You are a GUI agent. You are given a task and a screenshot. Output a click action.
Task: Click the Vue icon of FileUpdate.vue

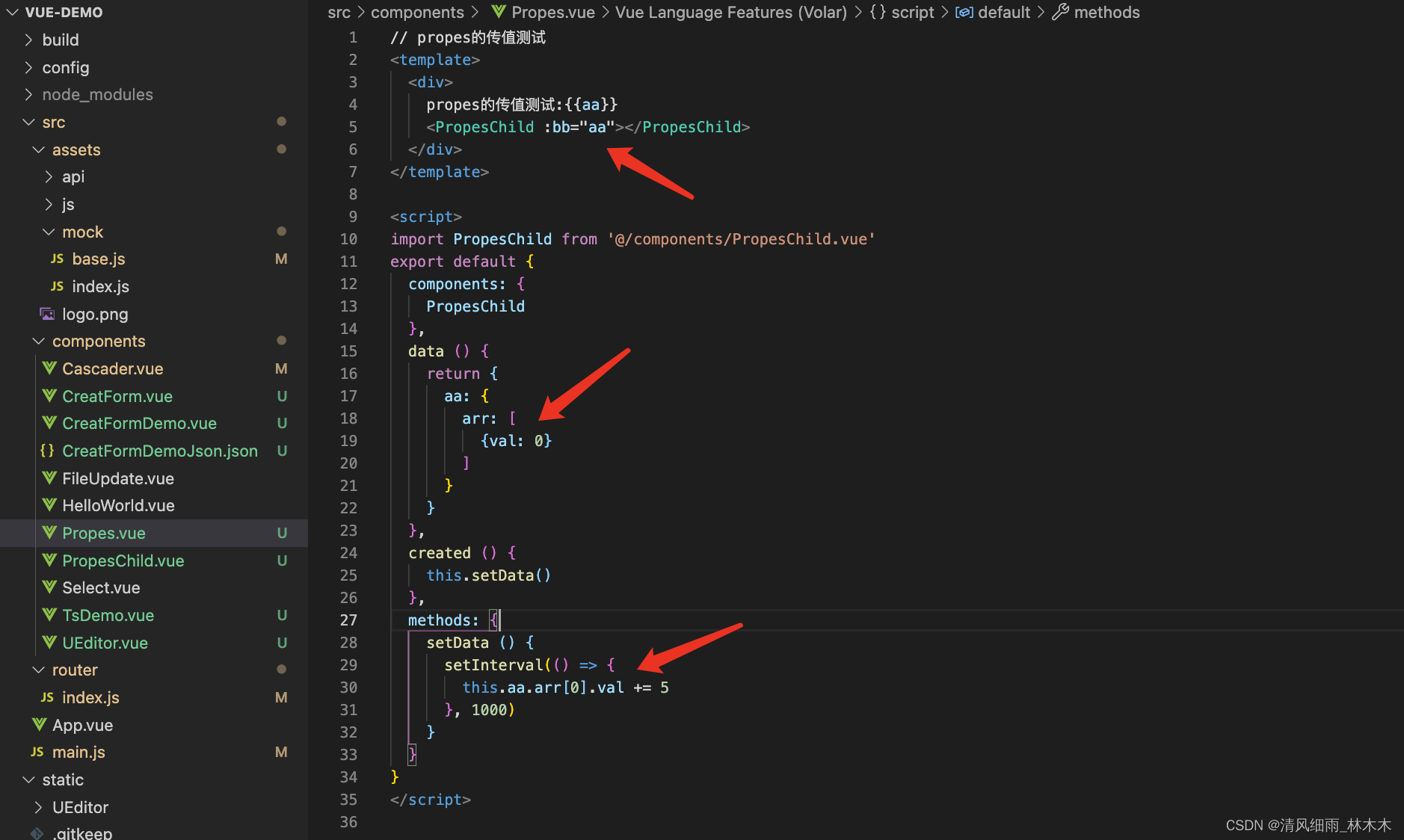click(x=49, y=478)
